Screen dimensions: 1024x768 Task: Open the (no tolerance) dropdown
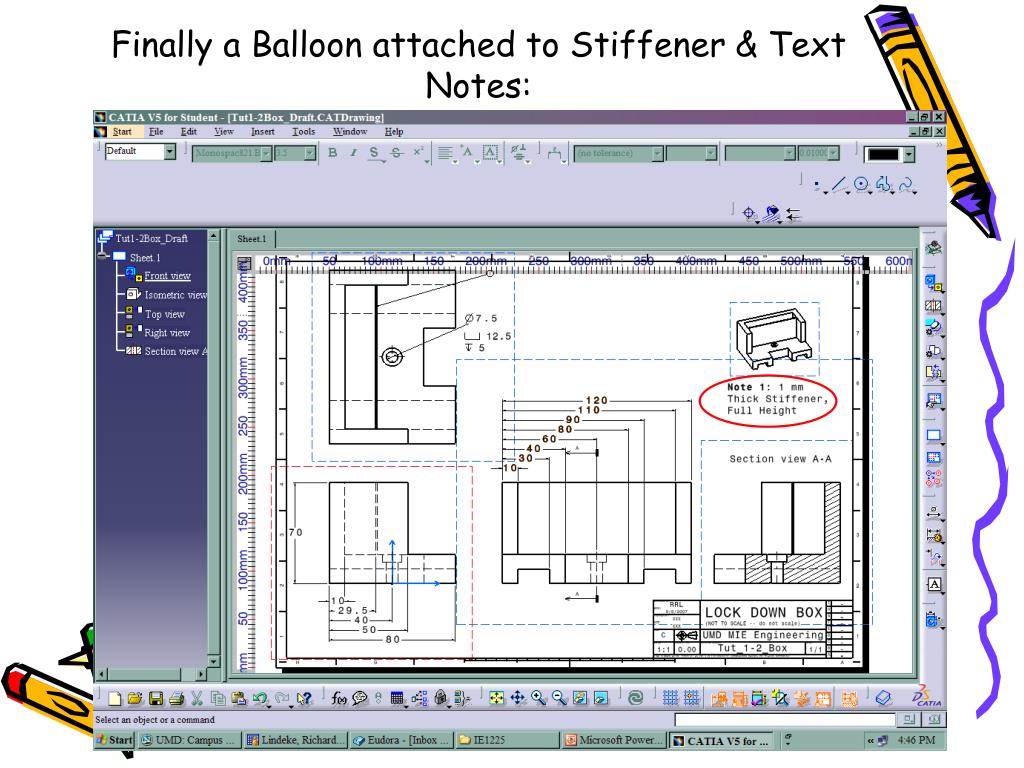[657, 153]
